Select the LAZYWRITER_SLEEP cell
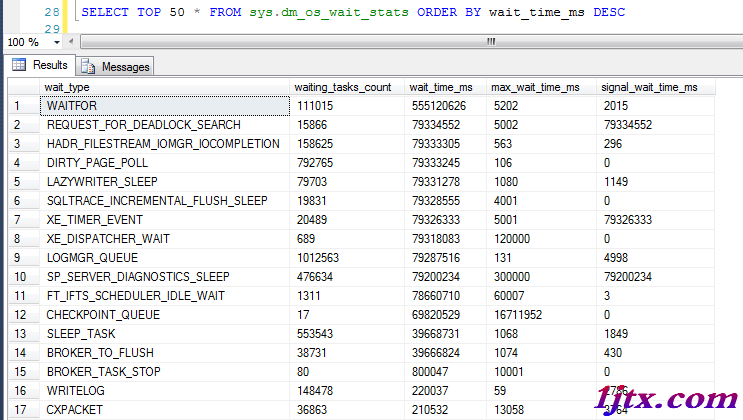The width and height of the screenshot is (743, 420). 164,182
